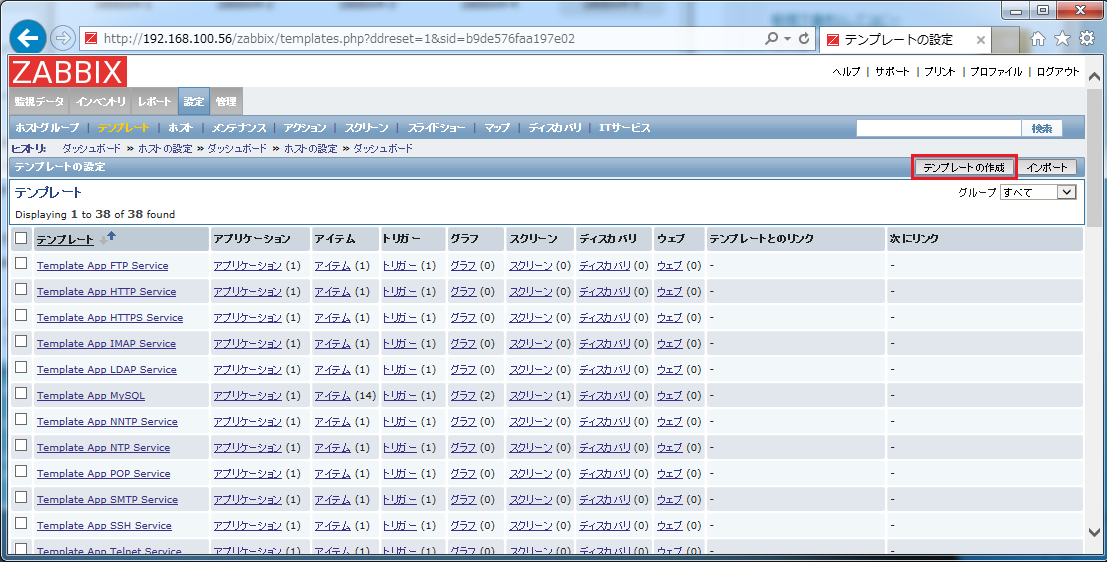1107x562 pixels.
Task: Click the browser back arrow button
Action: click(28, 39)
